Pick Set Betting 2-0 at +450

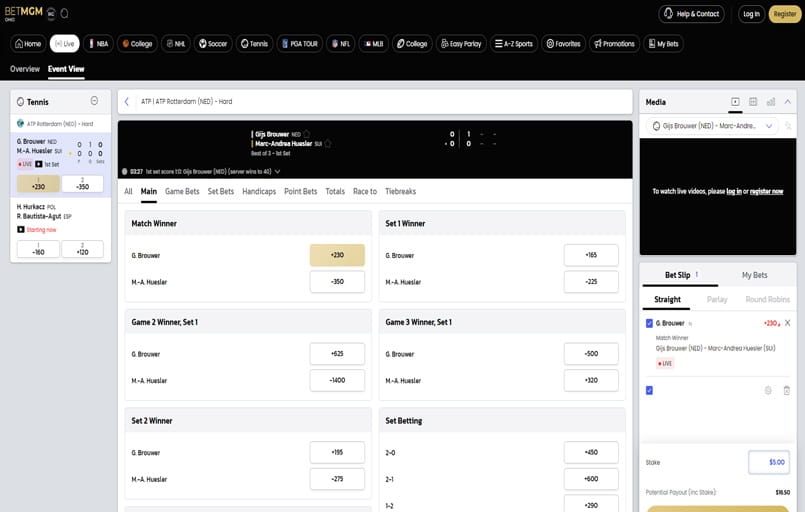(x=591, y=452)
